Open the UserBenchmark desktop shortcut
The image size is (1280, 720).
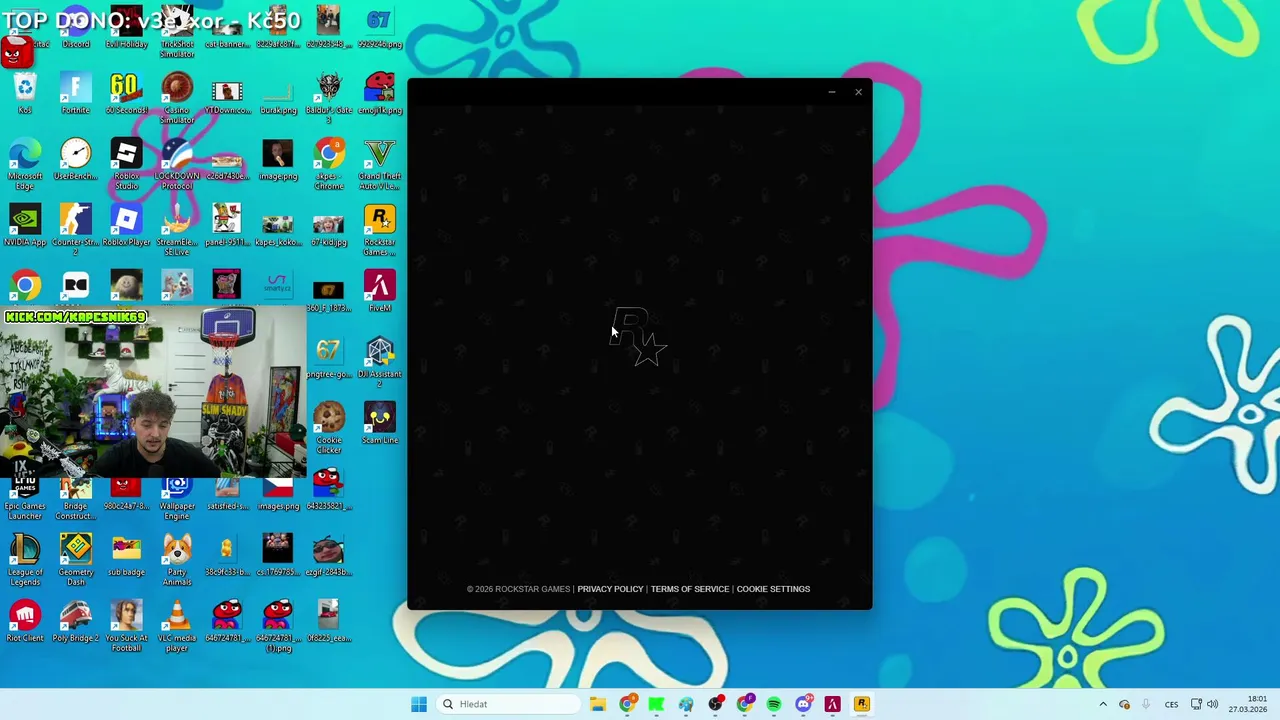(x=76, y=159)
